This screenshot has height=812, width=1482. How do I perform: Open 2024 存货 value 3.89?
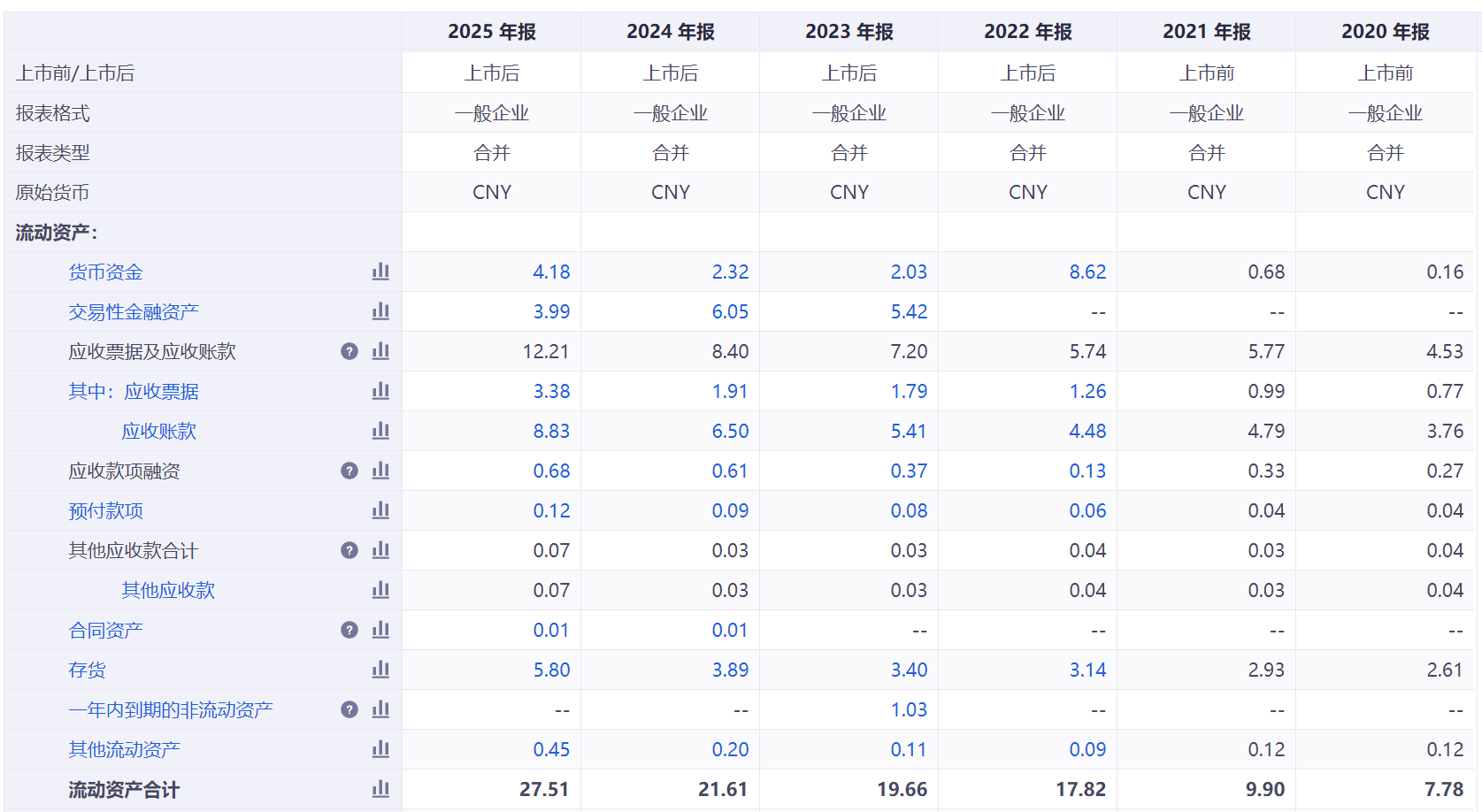click(730, 670)
